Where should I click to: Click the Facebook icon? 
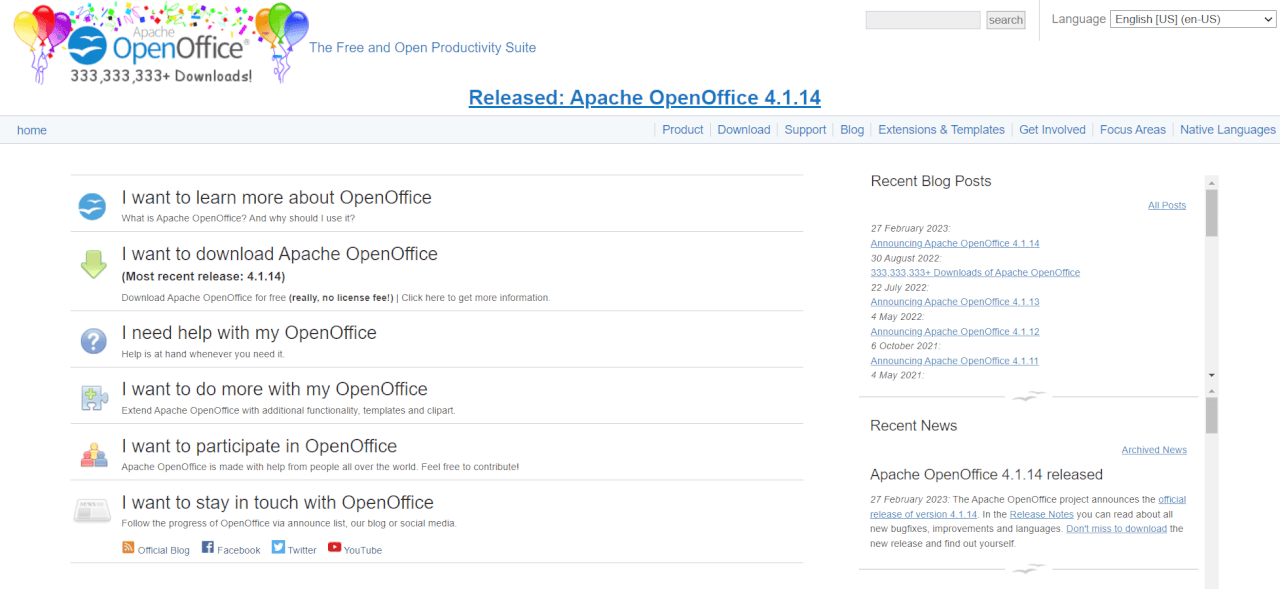(x=208, y=547)
